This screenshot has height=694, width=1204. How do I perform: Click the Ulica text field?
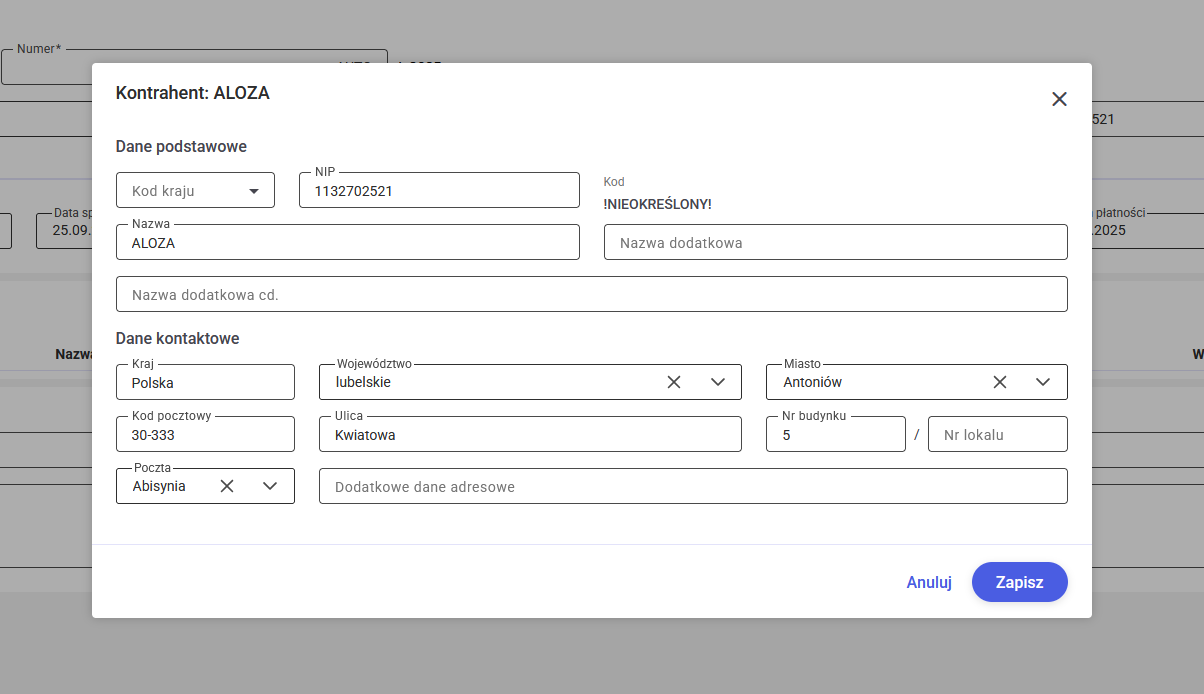(x=530, y=434)
